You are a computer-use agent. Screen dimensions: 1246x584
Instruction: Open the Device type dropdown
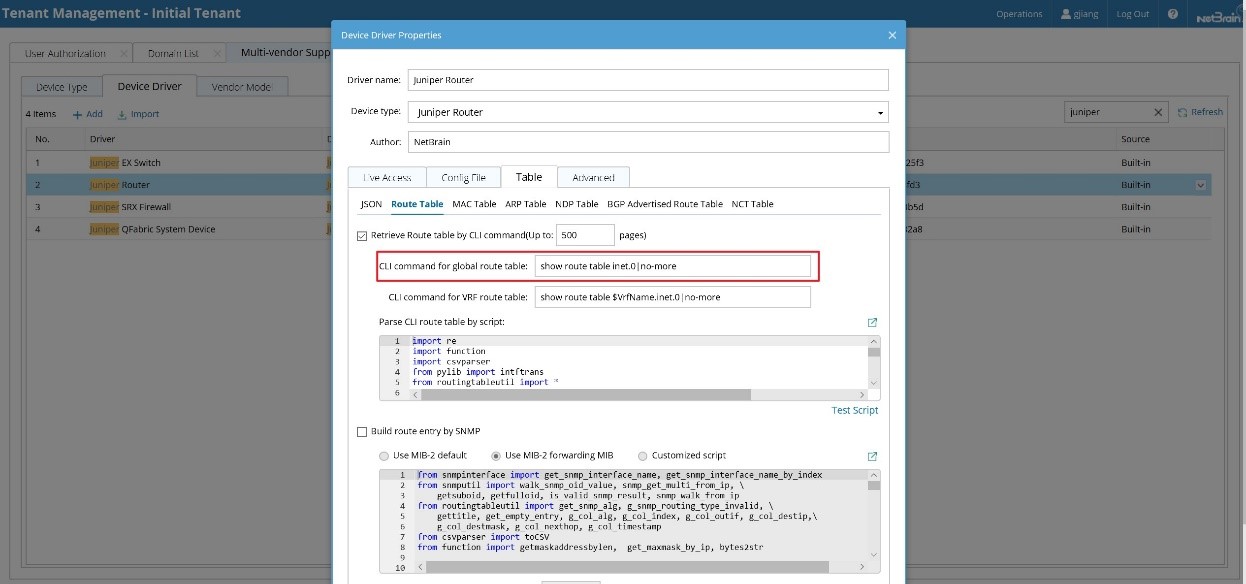pos(880,113)
